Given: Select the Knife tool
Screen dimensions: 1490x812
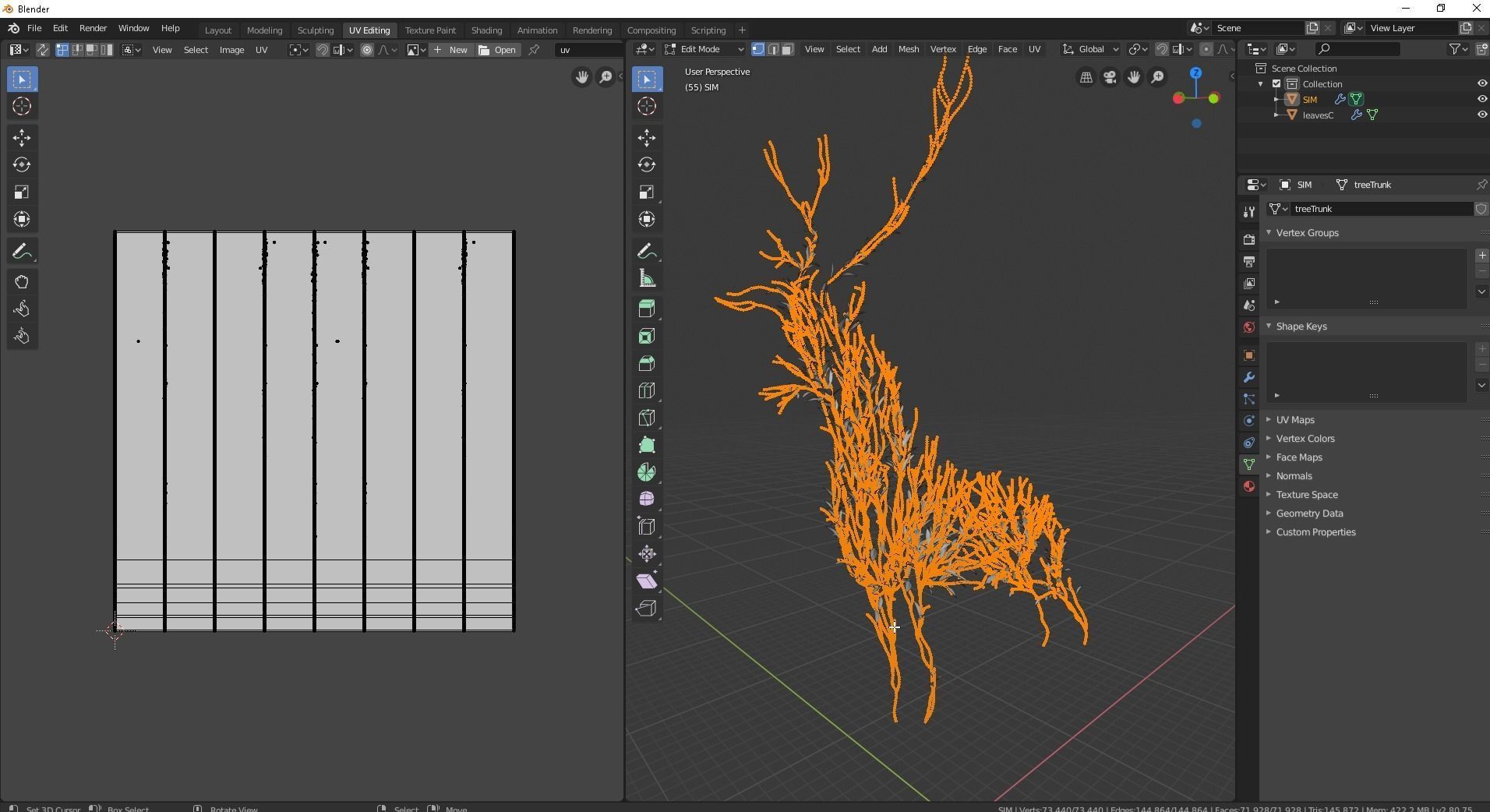Looking at the screenshot, I should coord(647,418).
